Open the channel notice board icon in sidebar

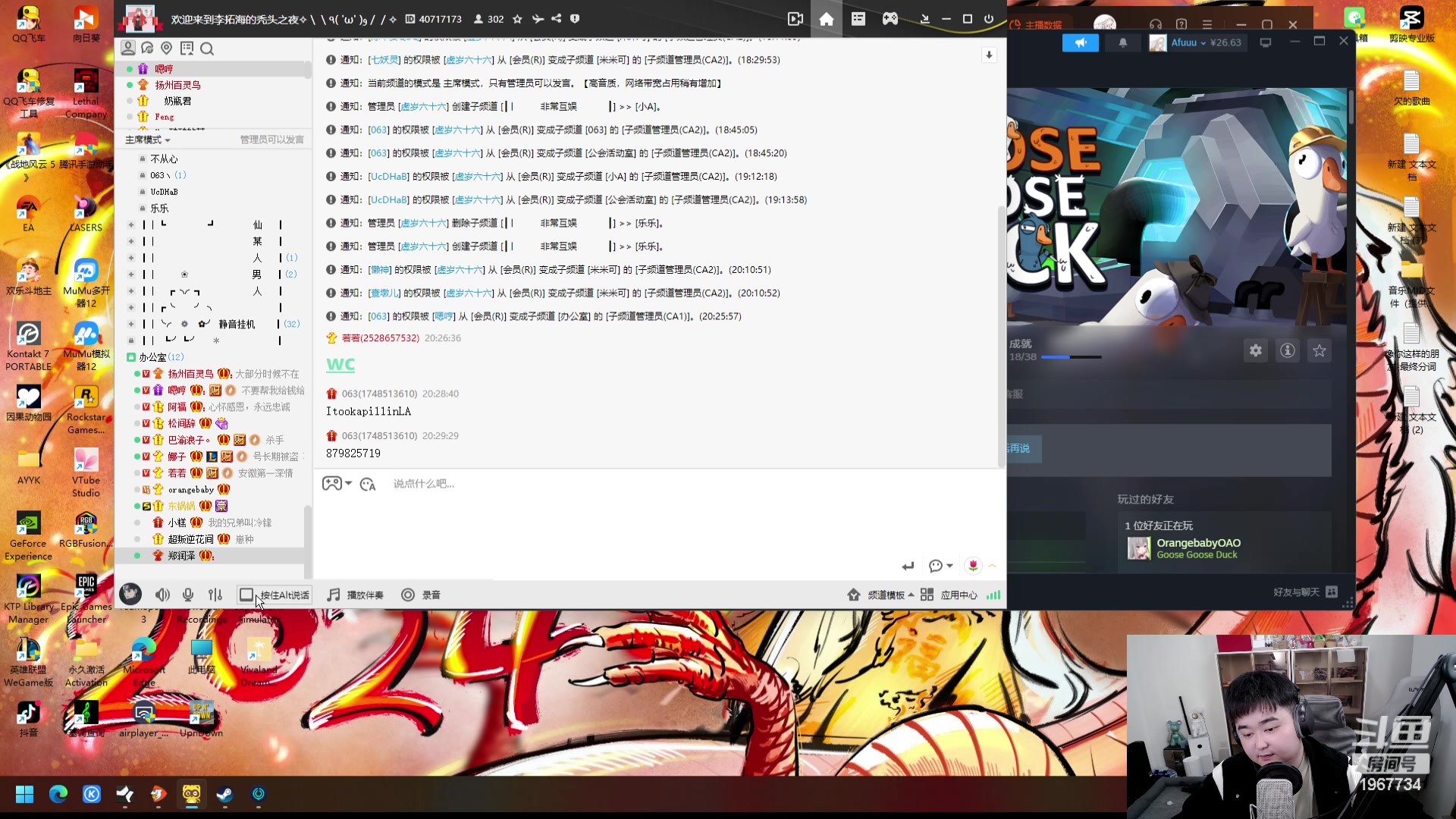(187, 49)
